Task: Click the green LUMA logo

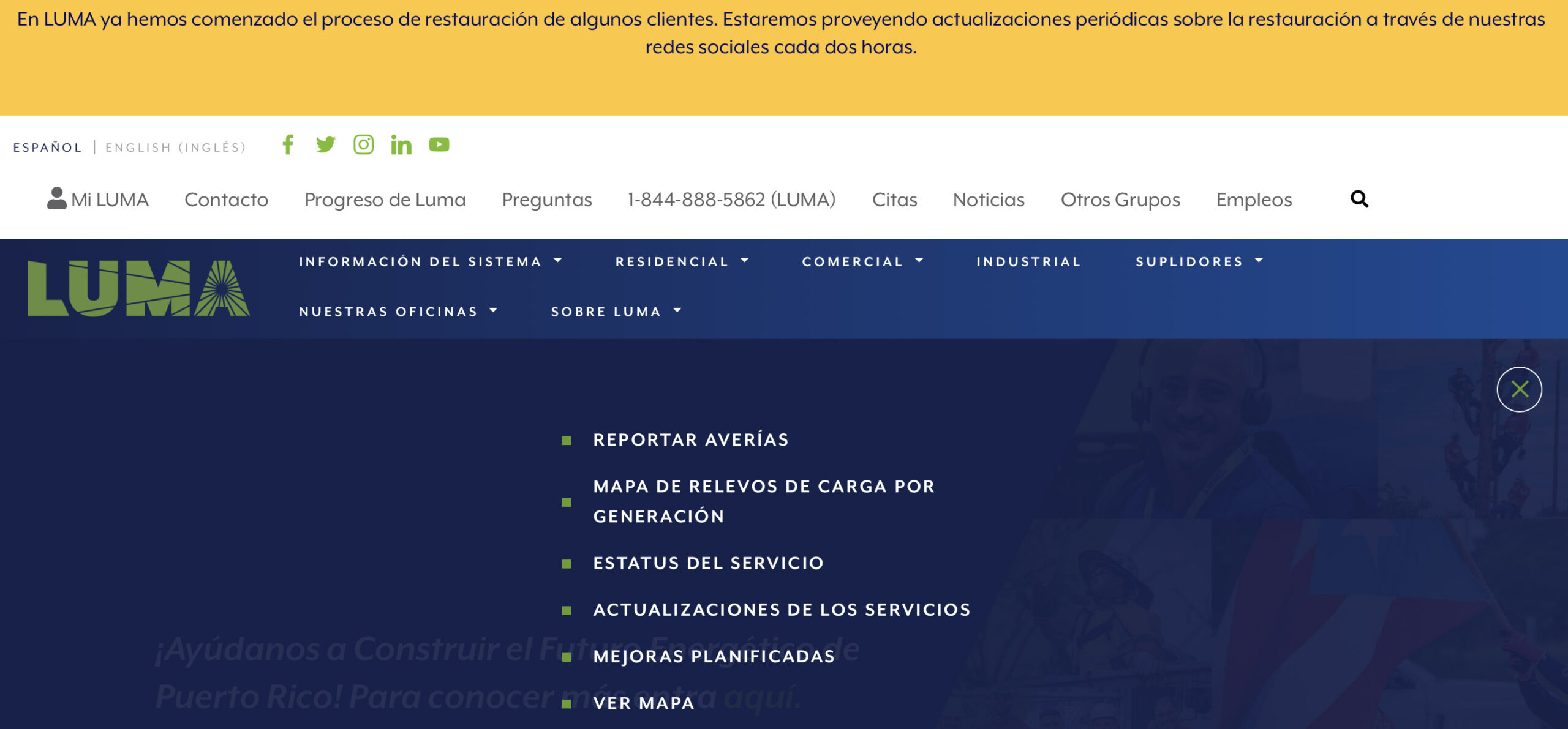Action: (x=138, y=288)
